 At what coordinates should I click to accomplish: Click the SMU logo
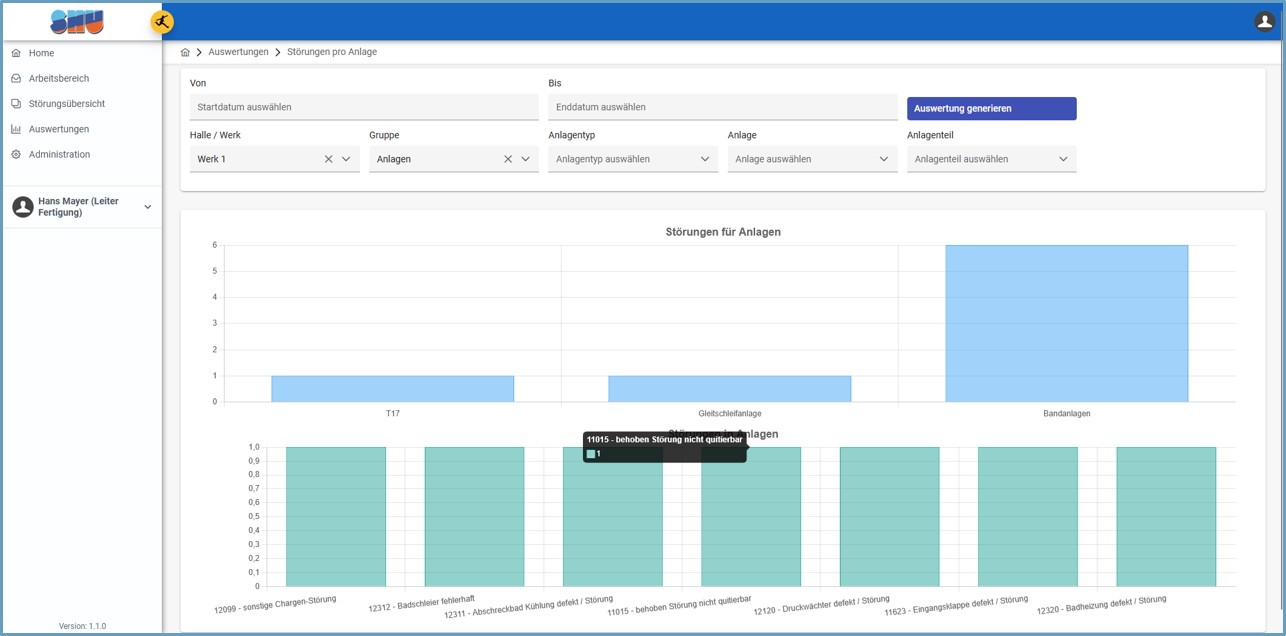77,21
